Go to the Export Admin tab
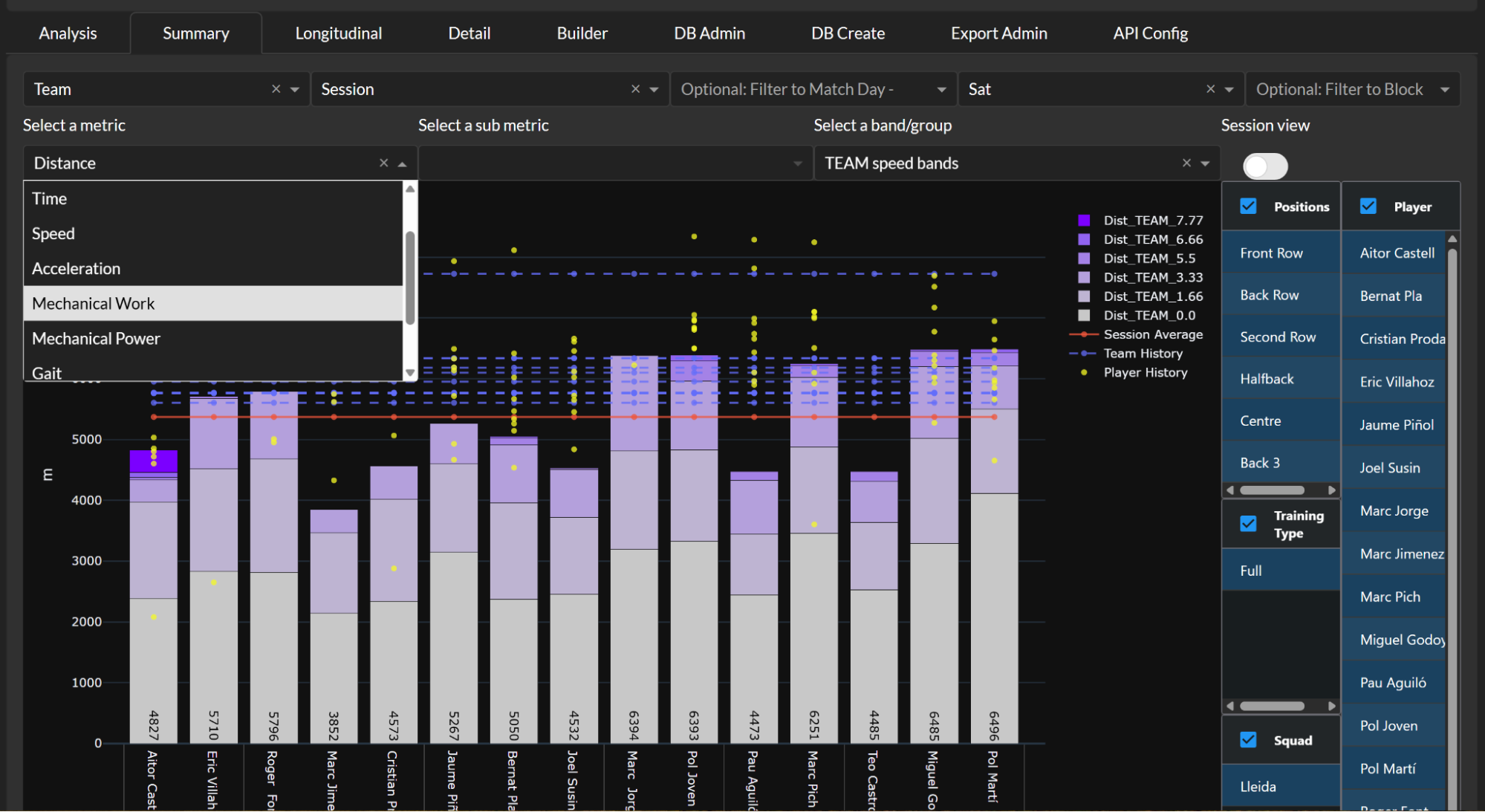1485x812 pixels. coord(999,33)
